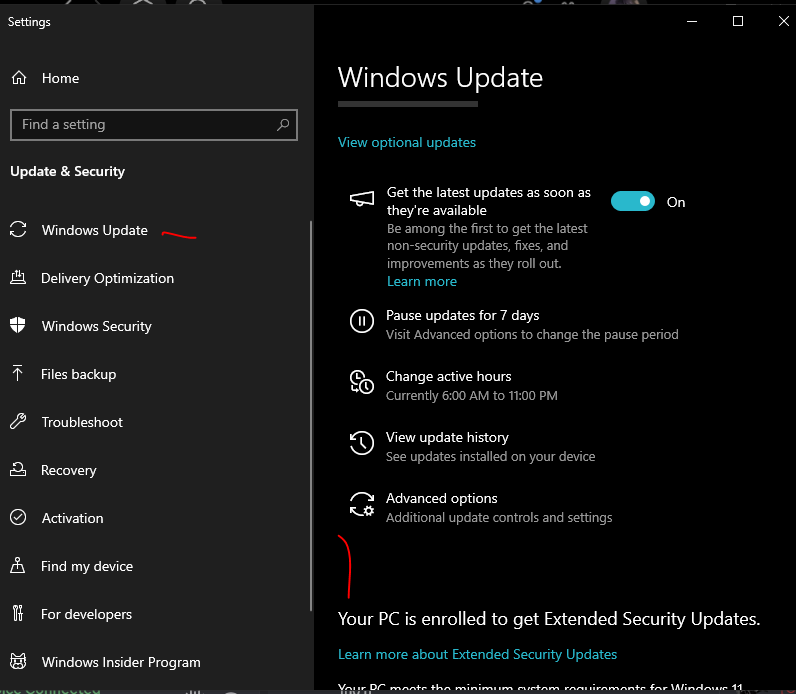Click the Update & Security heading
This screenshot has width=796, height=694.
pos(68,171)
